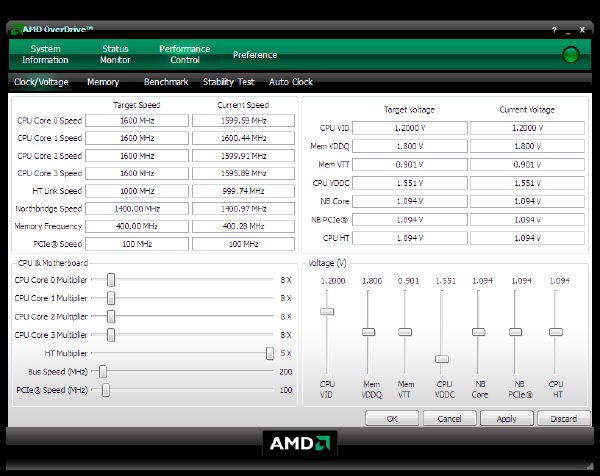Click the NB PCIe vertical voltage slider

(515, 332)
